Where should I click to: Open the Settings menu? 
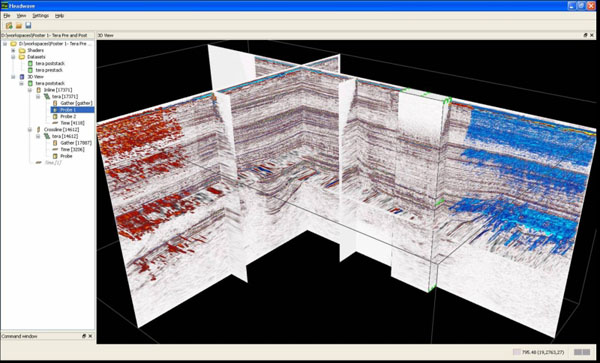click(x=40, y=16)
